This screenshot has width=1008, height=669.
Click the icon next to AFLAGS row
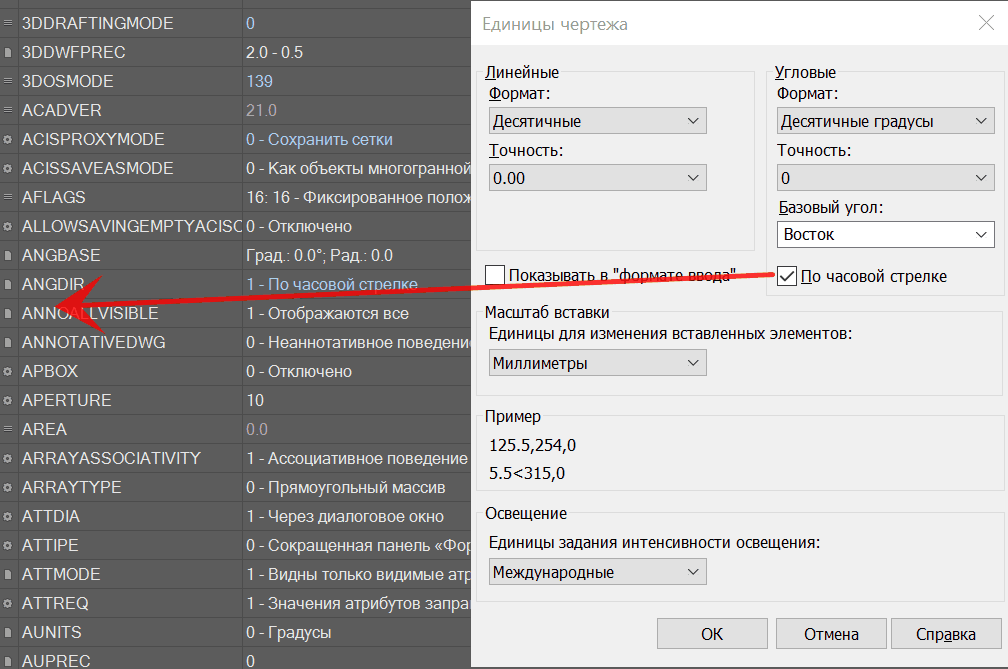(x=9, y=197)
